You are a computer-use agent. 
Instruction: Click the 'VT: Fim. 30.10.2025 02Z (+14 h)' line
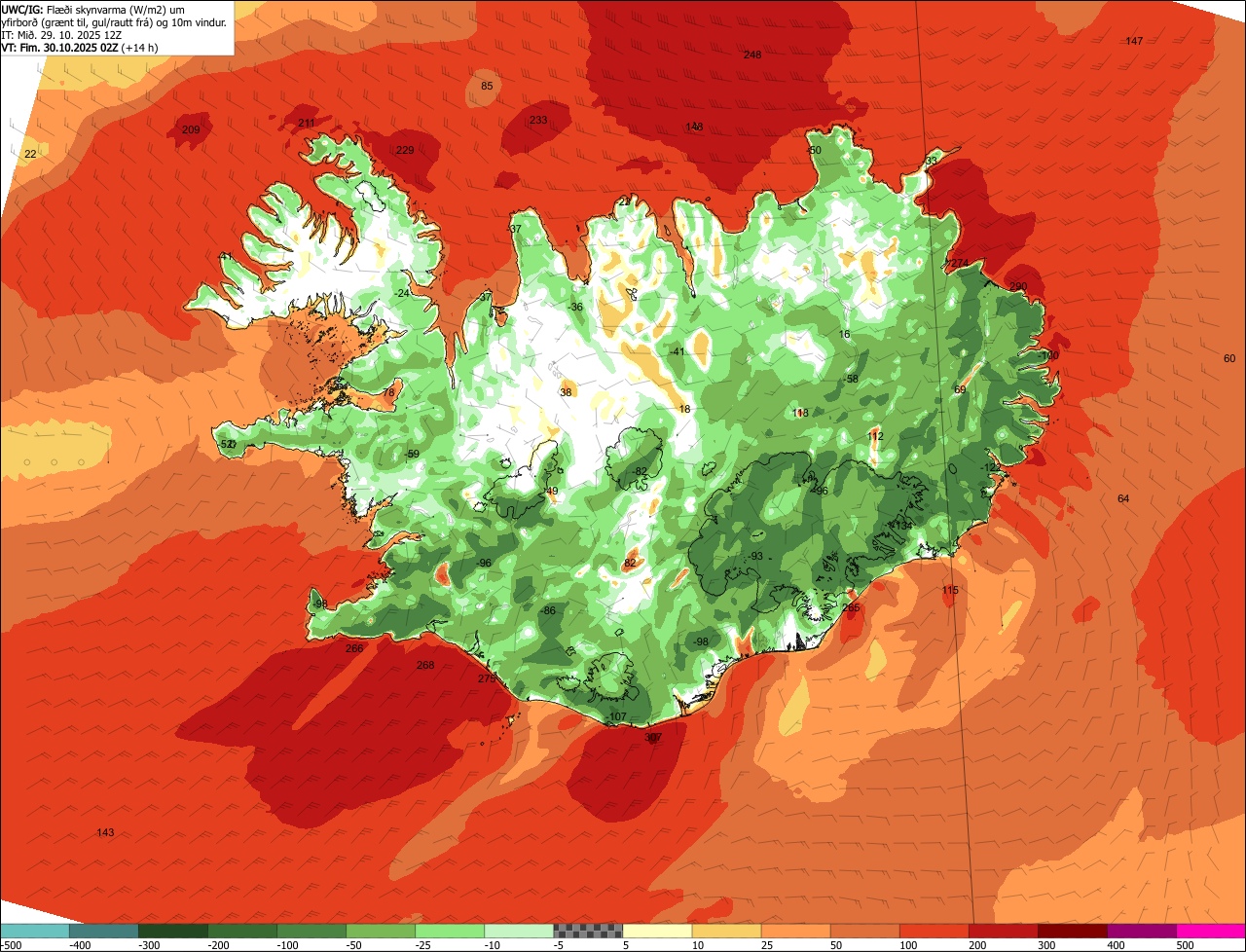click(80, 47)
